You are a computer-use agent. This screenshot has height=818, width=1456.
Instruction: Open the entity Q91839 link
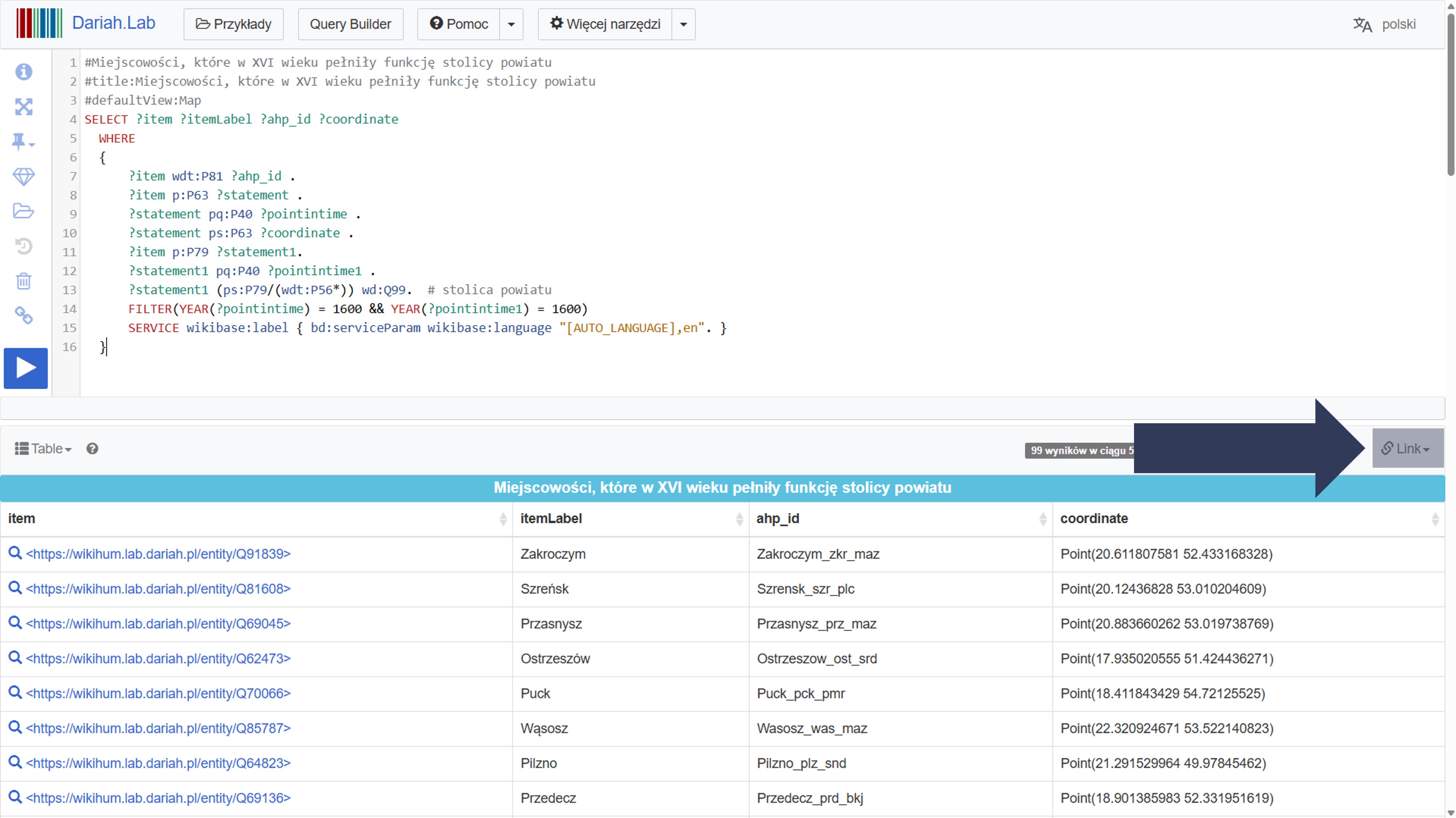(158, 554)
